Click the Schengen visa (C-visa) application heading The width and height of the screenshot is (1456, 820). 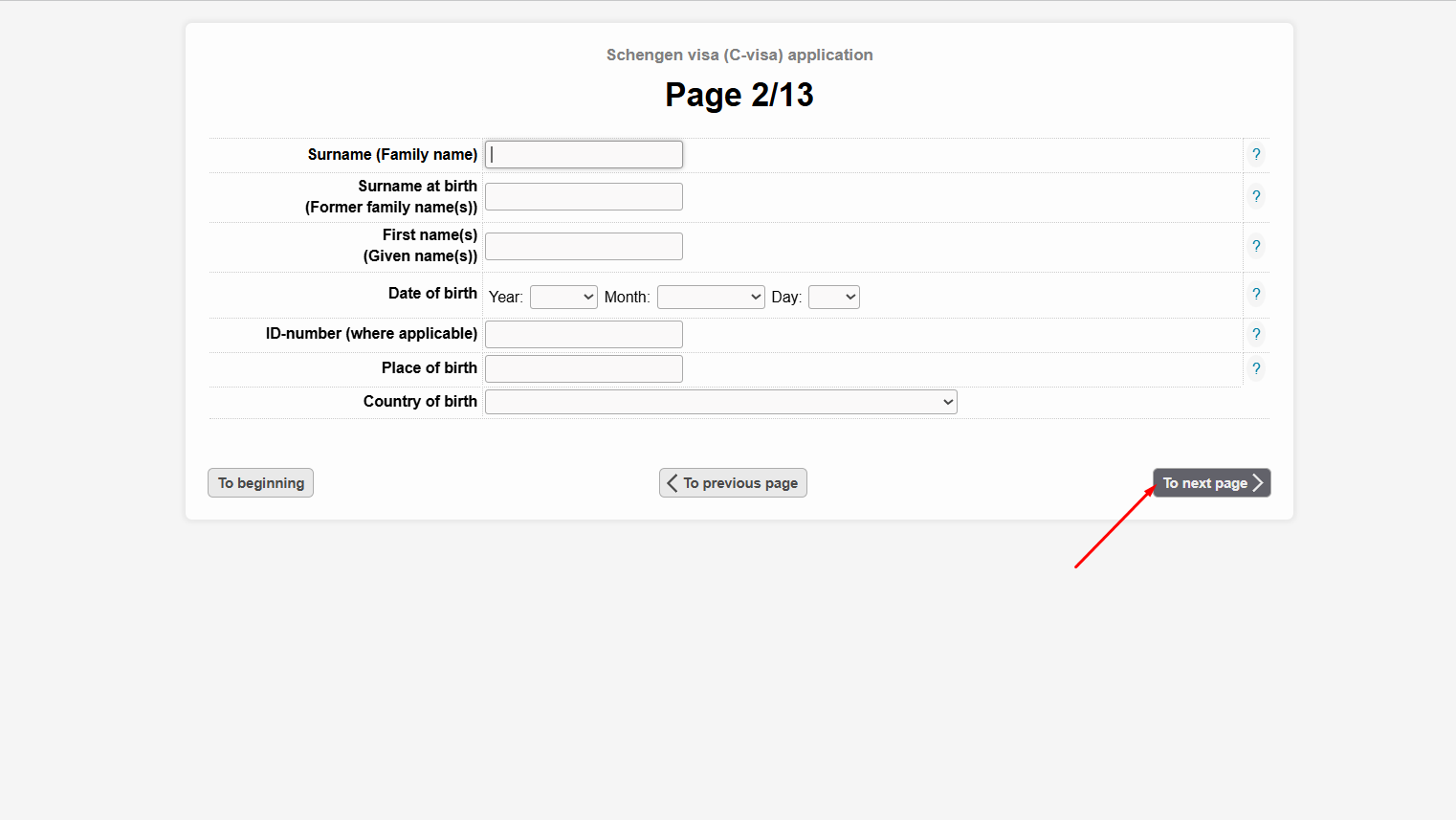coord(739,55)
